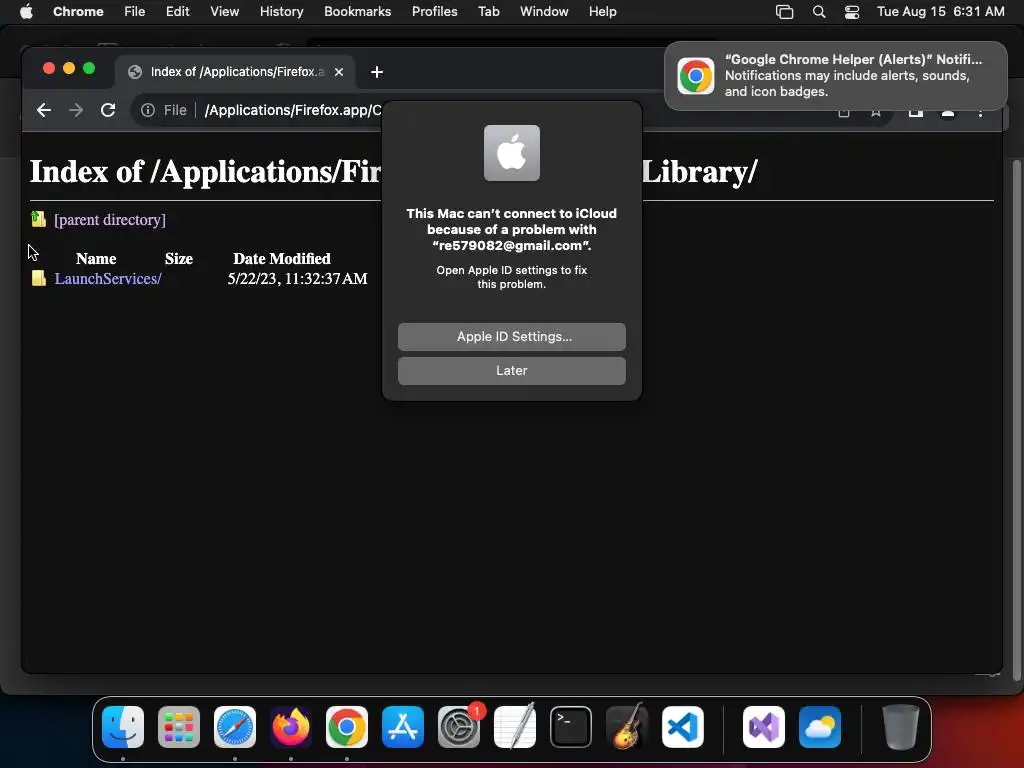Click the Google Chrome Helper notification banner
Viewport: 1024px width, 768px height.
click(836, 76)
